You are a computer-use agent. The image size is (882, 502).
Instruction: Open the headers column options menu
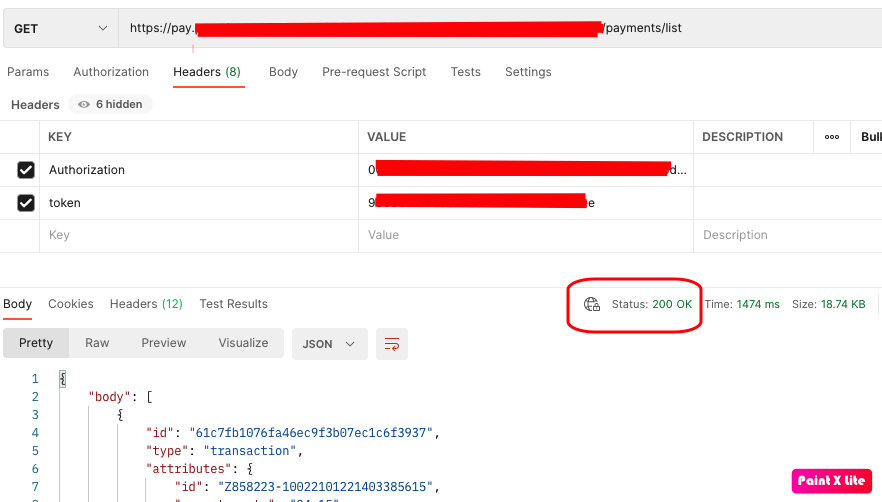point(832,137)
